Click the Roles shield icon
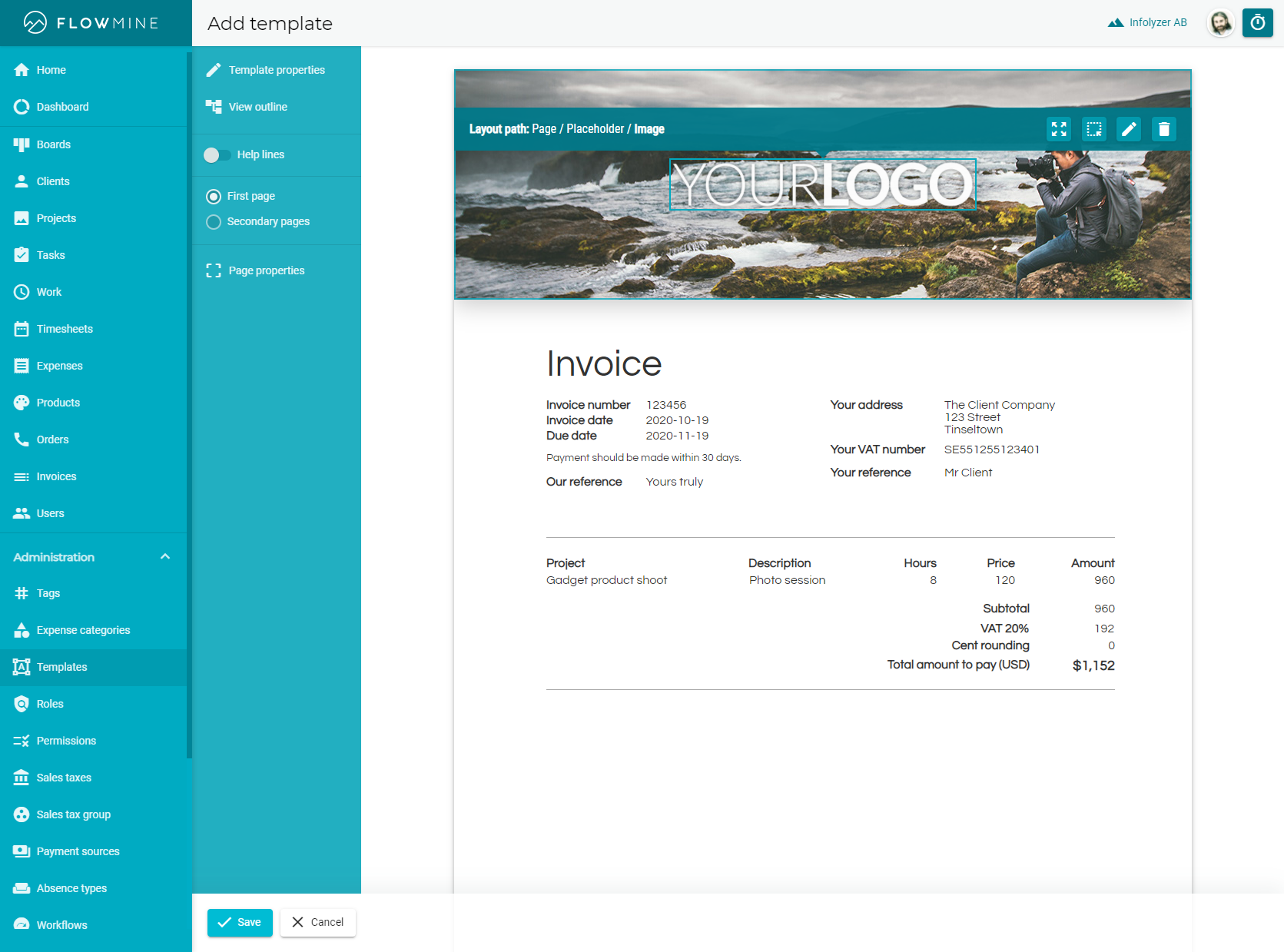 point(22,704)
